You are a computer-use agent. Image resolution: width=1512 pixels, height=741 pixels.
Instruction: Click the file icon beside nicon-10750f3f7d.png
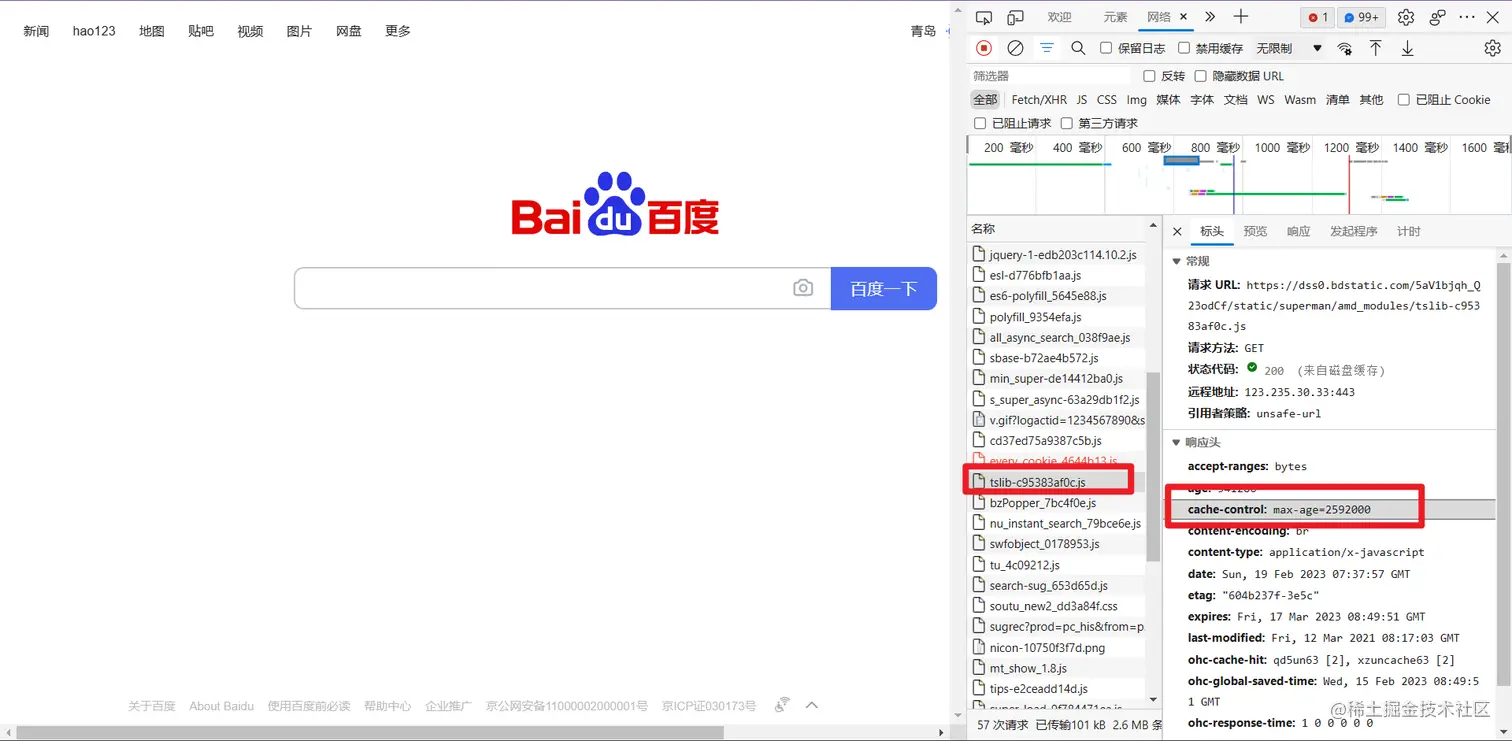coord(979,647)
